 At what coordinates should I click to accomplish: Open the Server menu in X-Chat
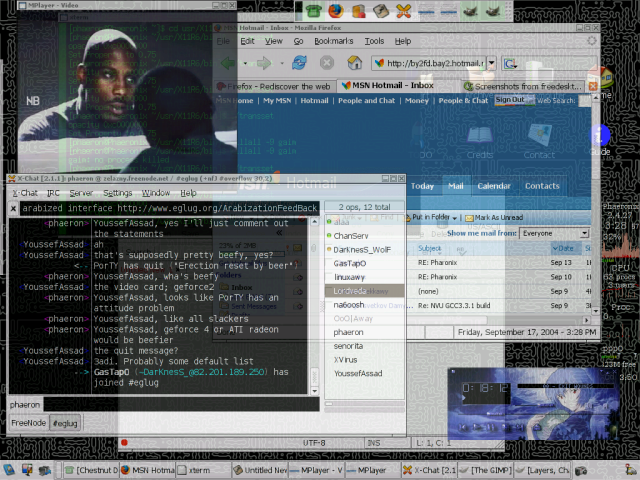[81, 192]
